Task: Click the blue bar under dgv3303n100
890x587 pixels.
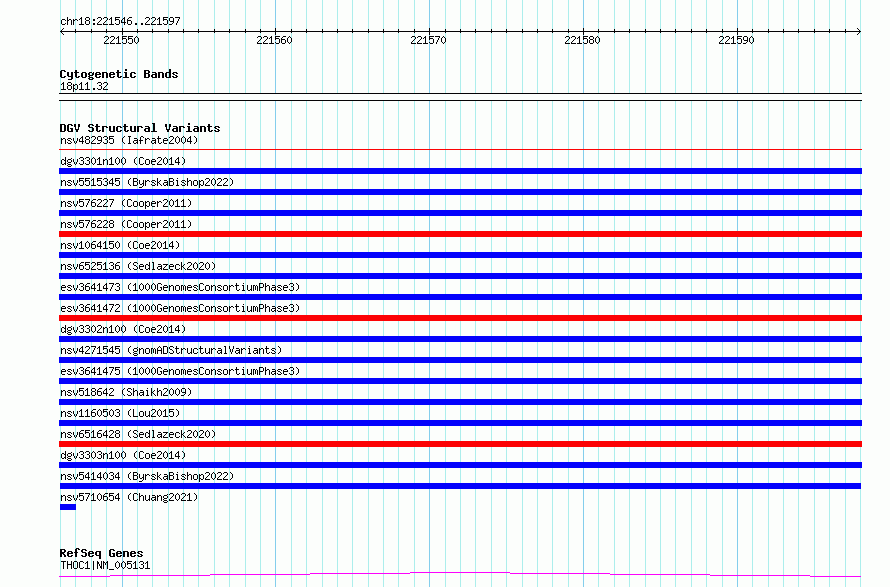Action: 460,465
